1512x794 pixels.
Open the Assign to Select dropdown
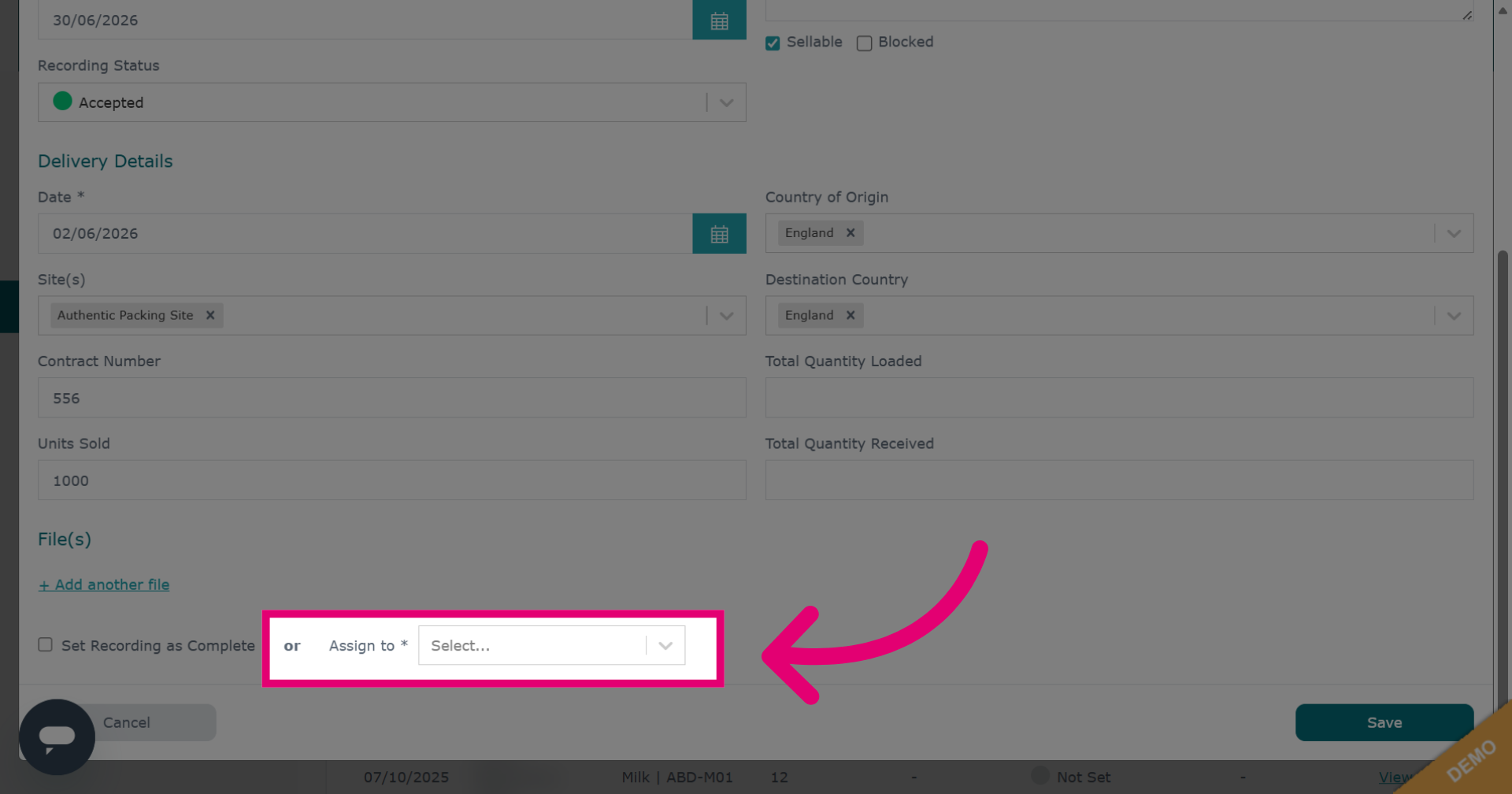pos(551,646)
